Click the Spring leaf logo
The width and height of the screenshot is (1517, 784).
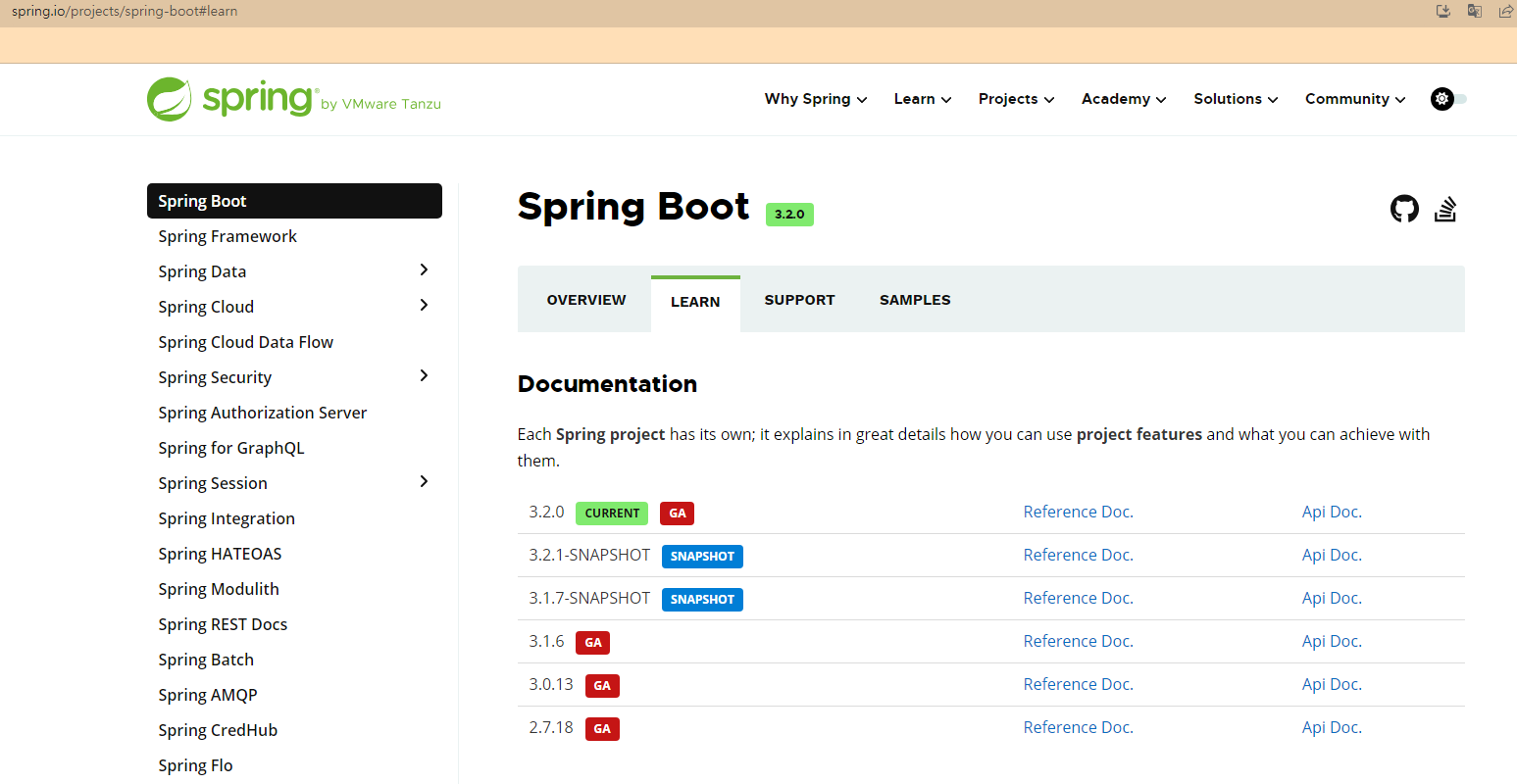(x=169, y=99)
